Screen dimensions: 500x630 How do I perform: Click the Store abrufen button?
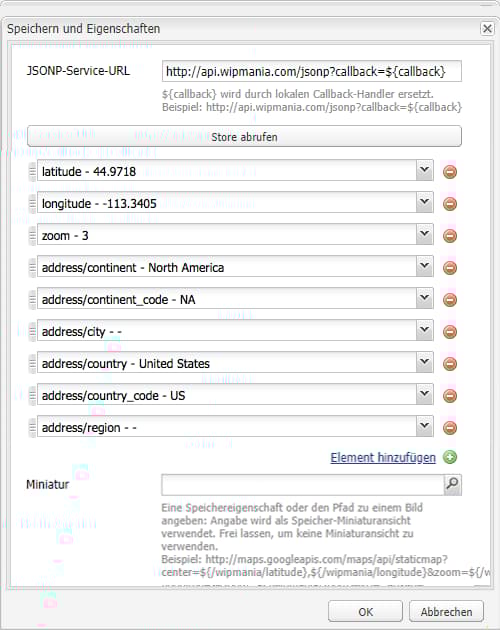coord(244,137)
